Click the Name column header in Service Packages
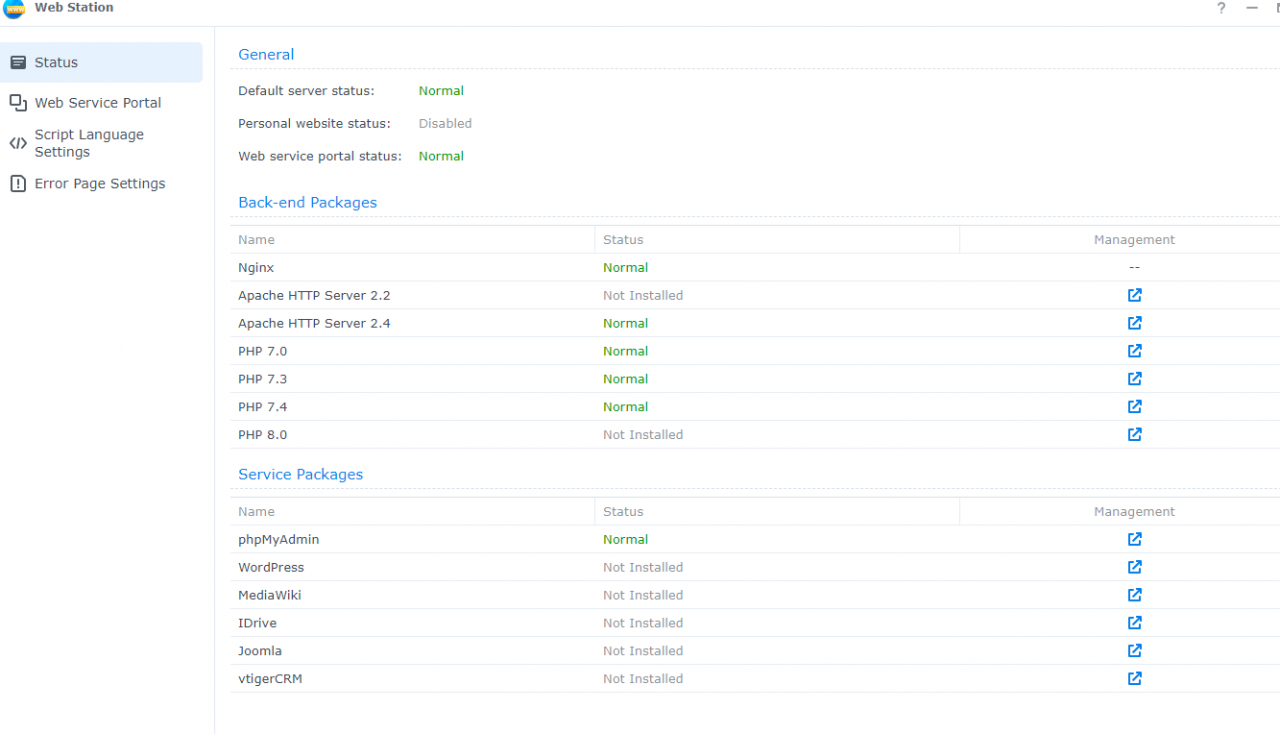 pos(256,512)
